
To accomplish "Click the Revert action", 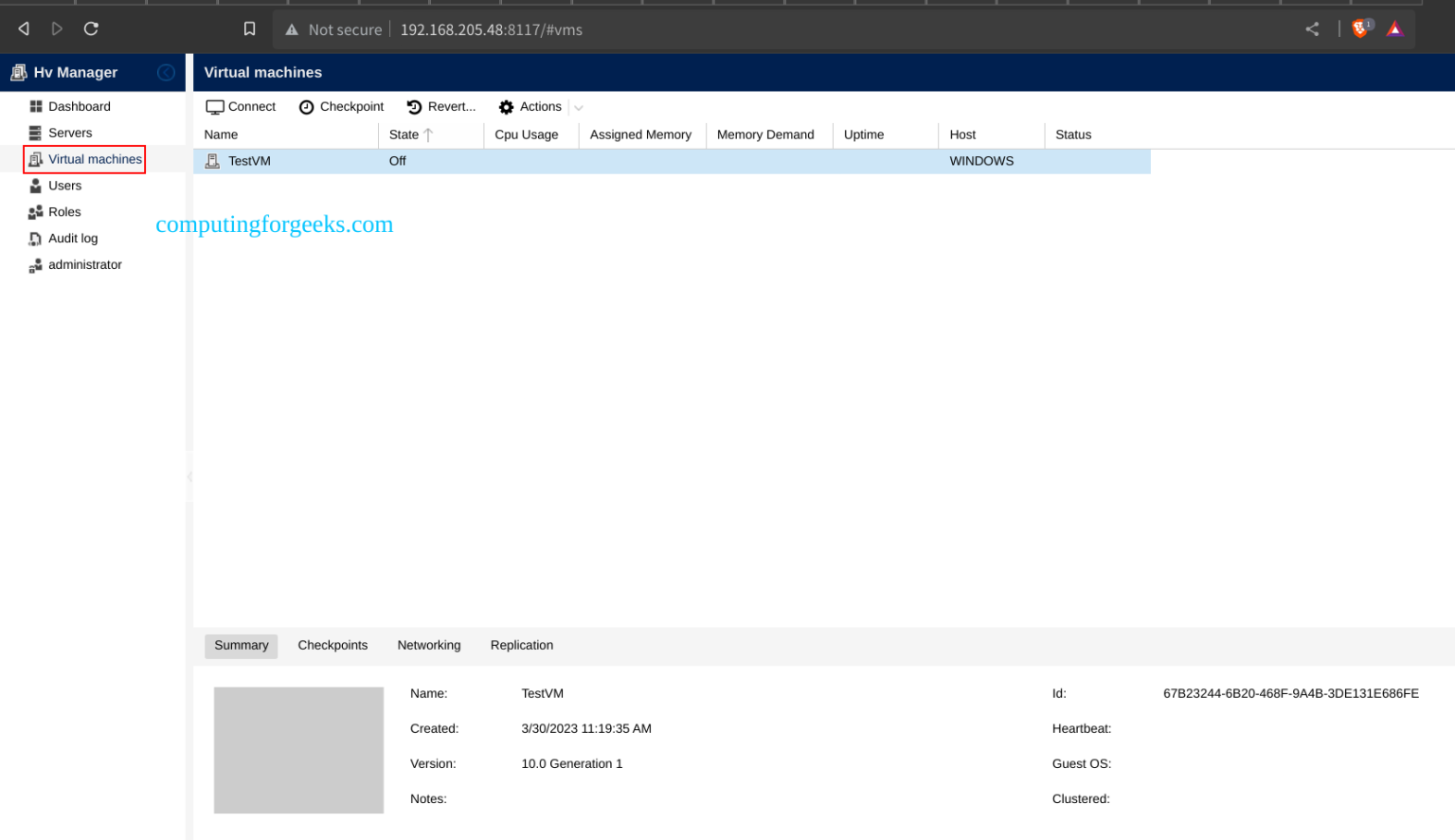I will point(440,107).
